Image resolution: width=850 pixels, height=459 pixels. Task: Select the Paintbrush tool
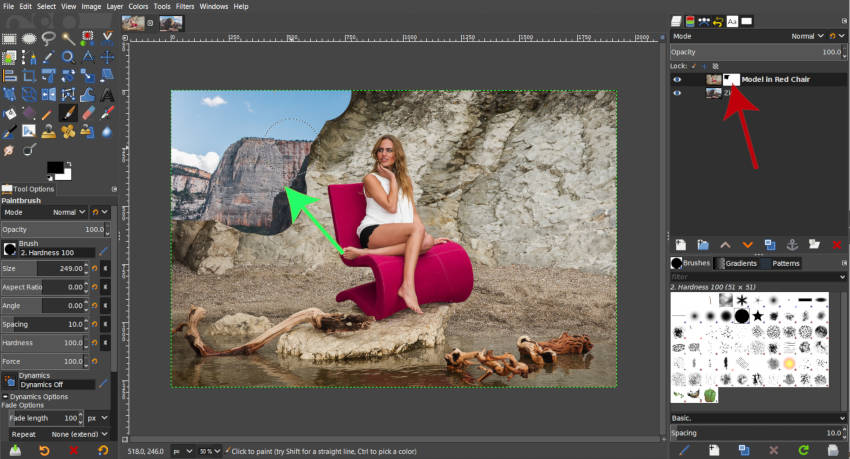[x=68, y=113]
